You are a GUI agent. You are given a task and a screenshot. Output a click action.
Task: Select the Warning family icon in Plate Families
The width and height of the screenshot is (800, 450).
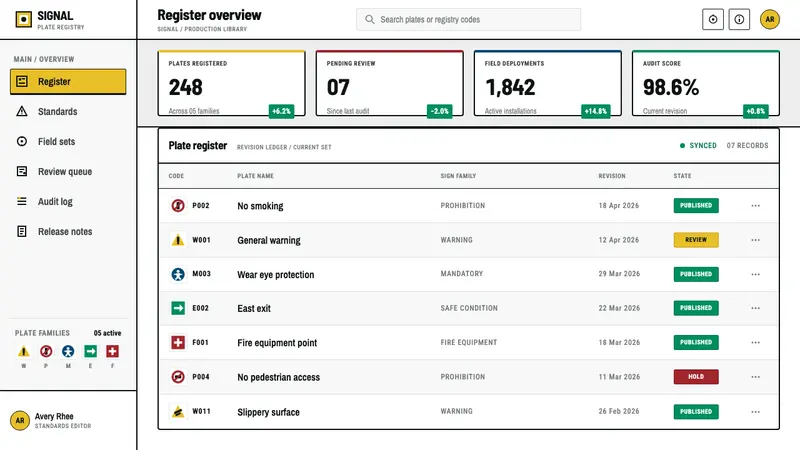(x=23, y=352)
